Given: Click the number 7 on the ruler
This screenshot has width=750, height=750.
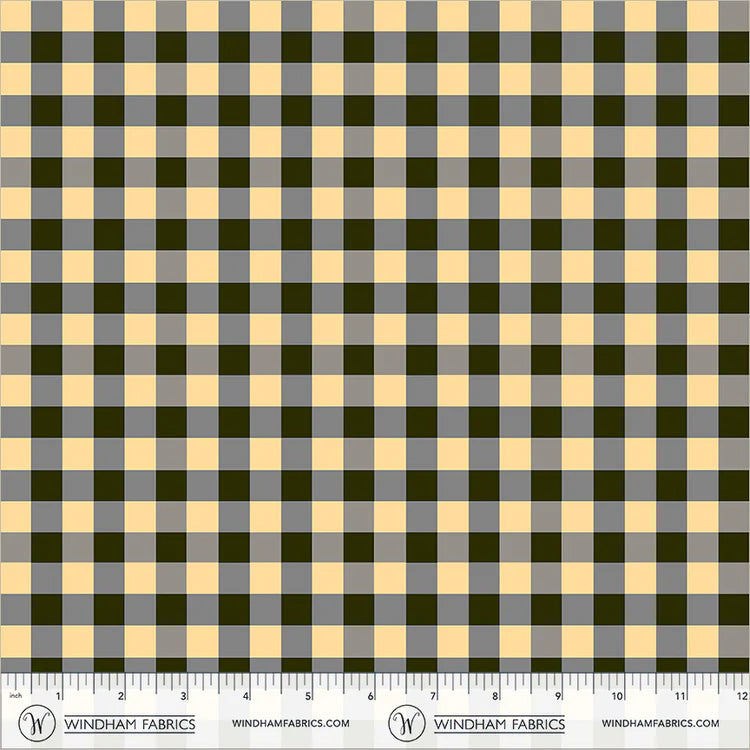Looking at the screenshot, I should pyautogui.click(x=433, y=696).
